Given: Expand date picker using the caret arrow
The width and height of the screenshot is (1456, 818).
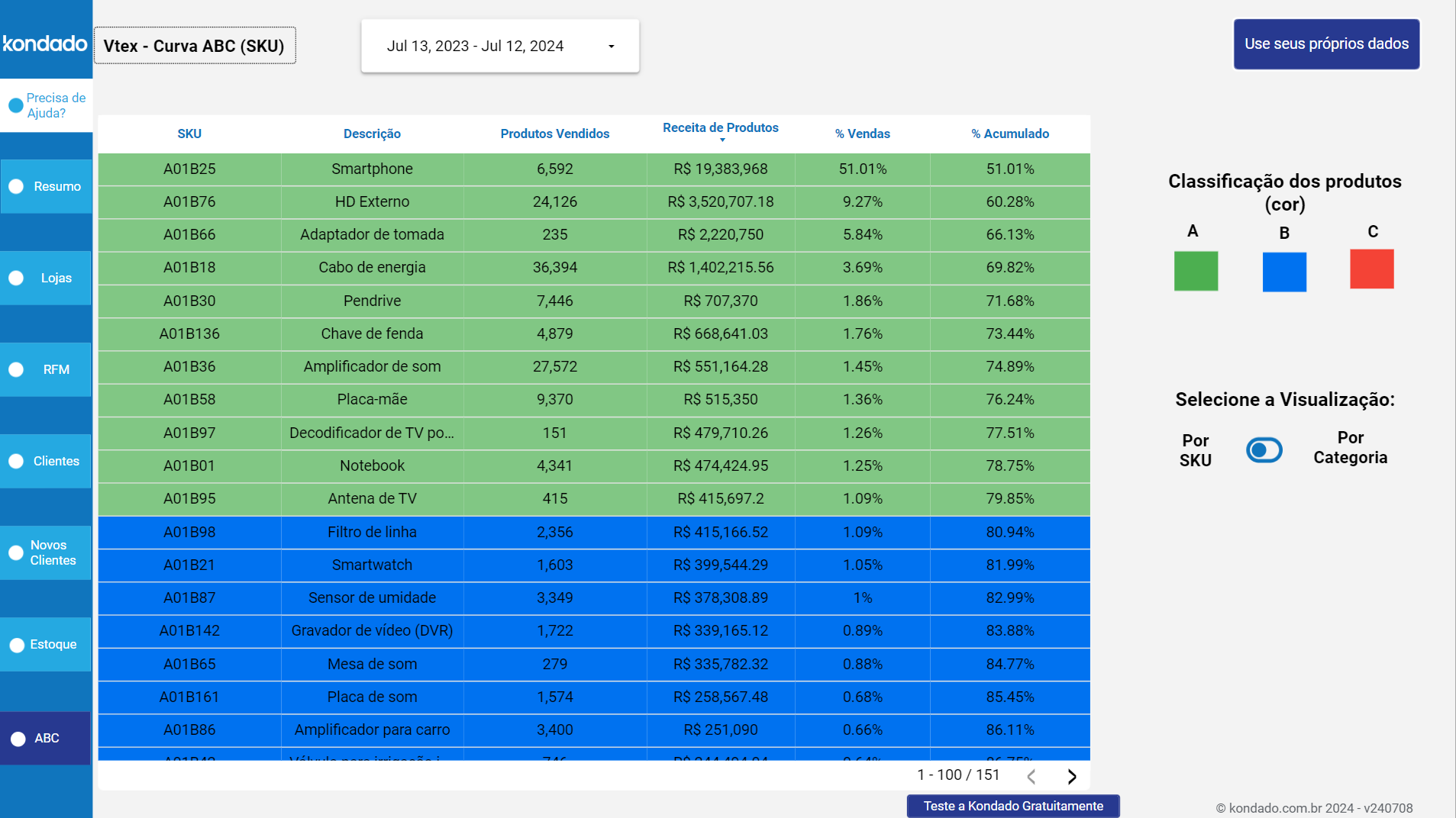Looking at the screenshot, I should tap(611, 47).
